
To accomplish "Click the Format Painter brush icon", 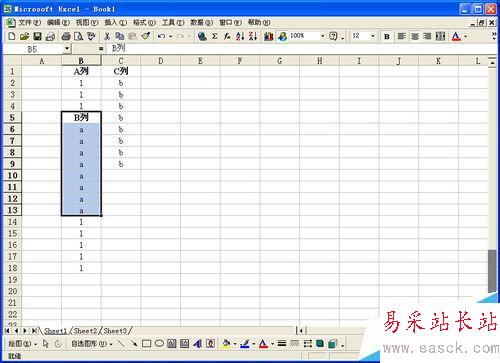I will coord(145,36).
